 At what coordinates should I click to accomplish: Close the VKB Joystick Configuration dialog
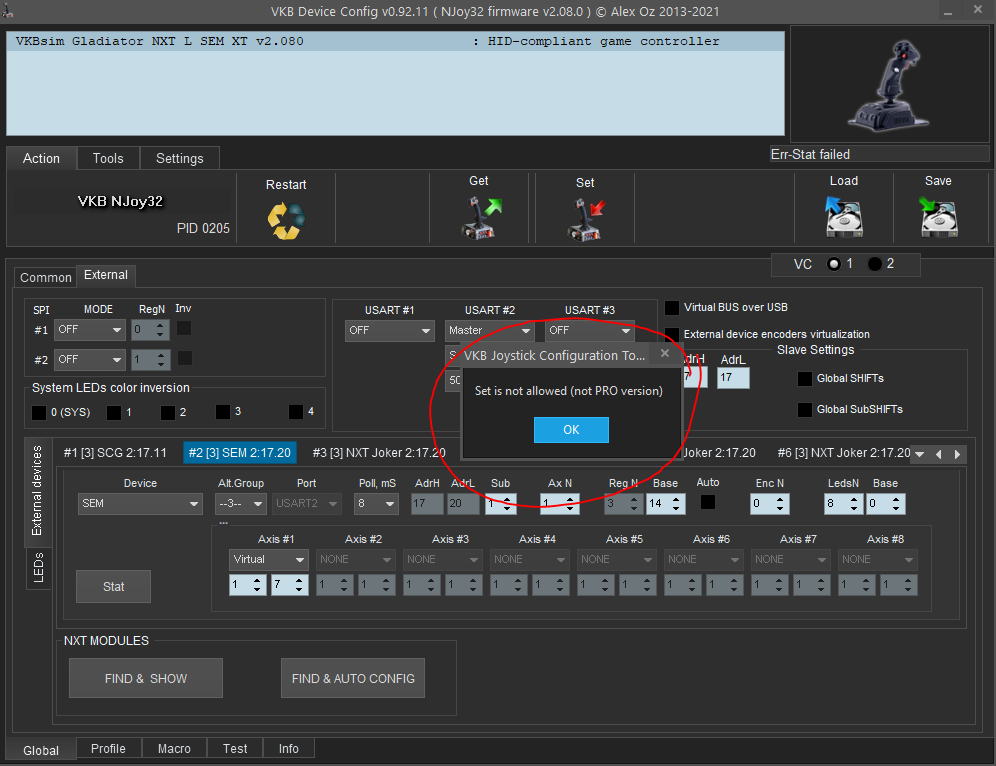(x=664, y=353)
